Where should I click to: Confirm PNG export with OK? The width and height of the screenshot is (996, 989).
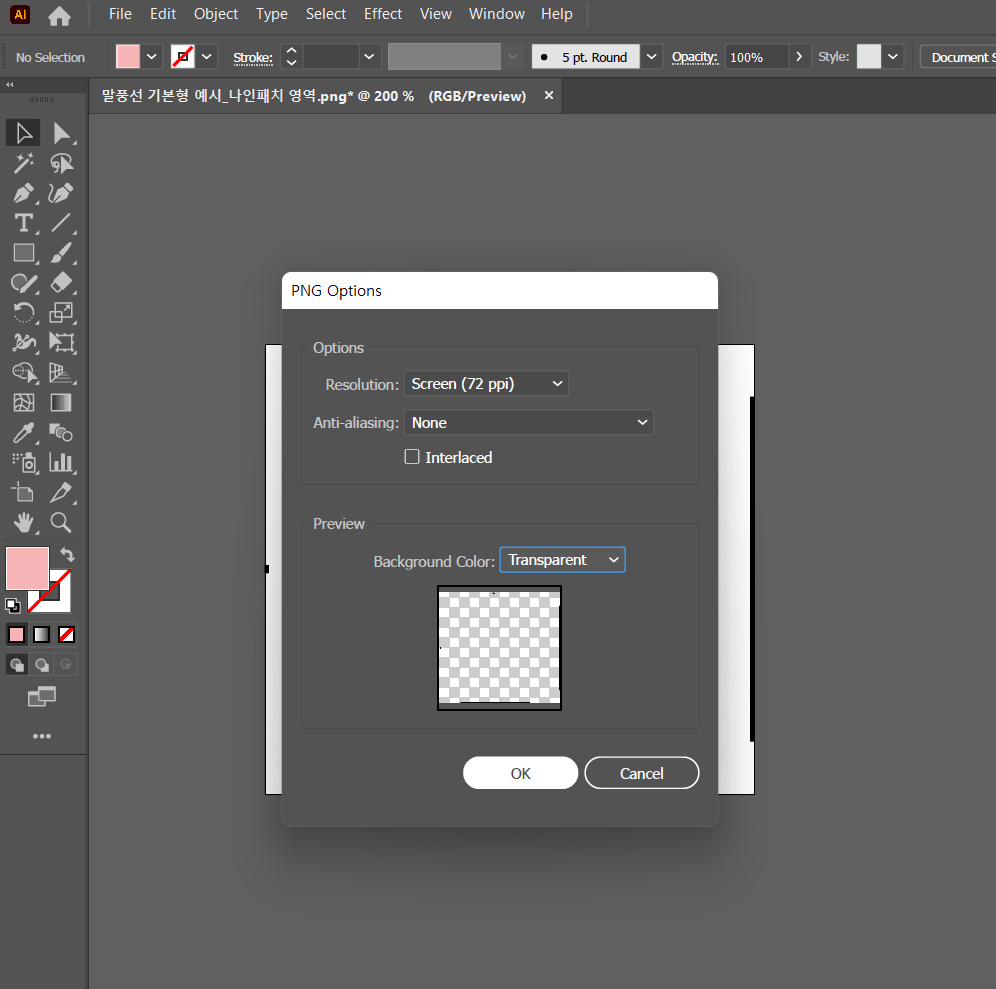(520, 773)
